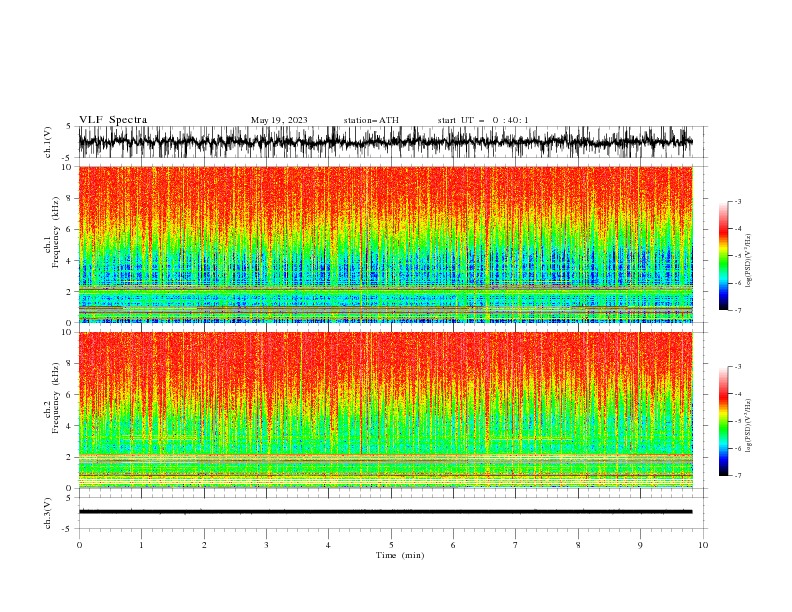
Task: Click time axis tick label "2"
Action: [x=204, y=545]
